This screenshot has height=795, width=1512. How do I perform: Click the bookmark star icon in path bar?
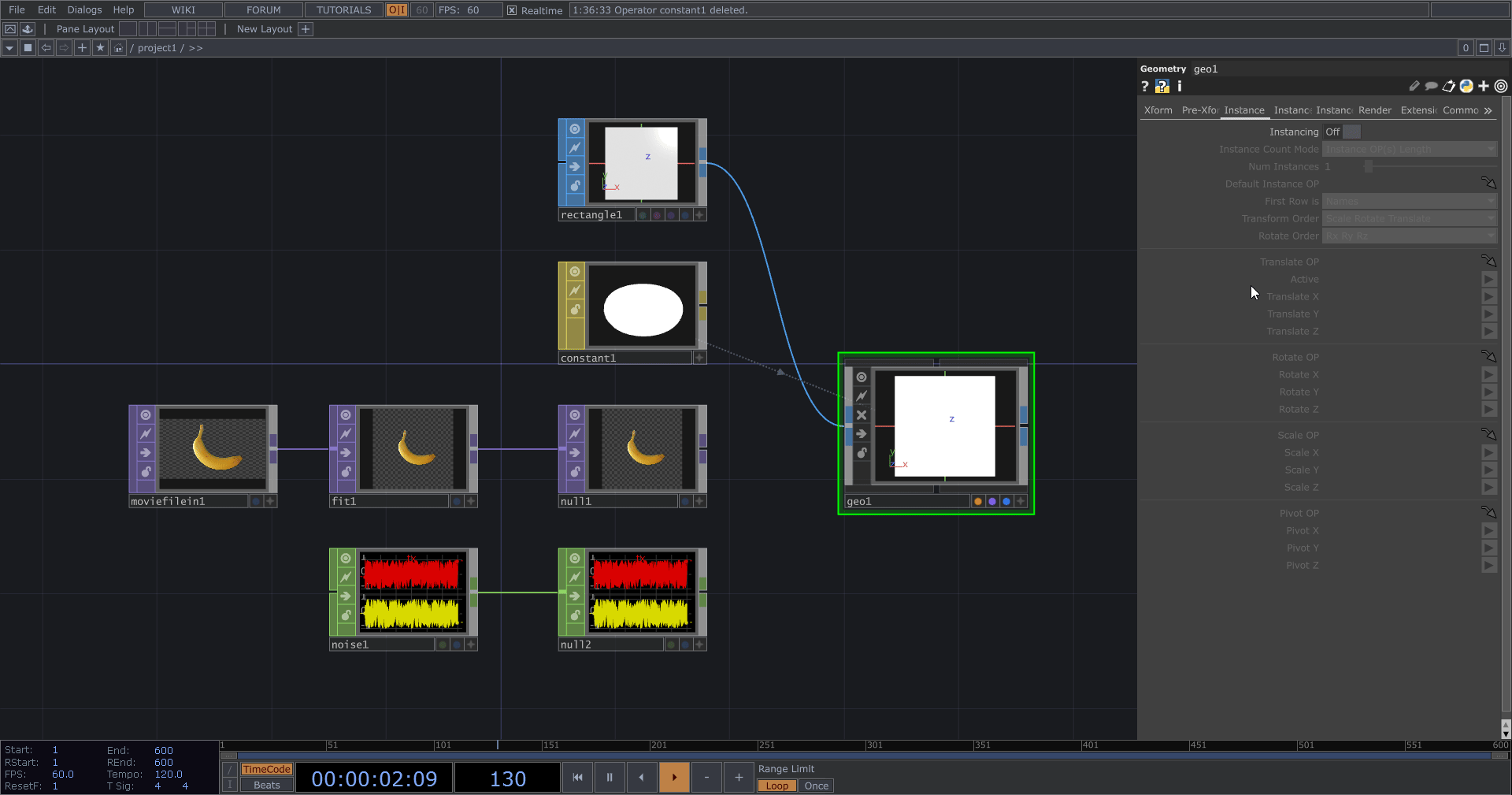point(100,48)
